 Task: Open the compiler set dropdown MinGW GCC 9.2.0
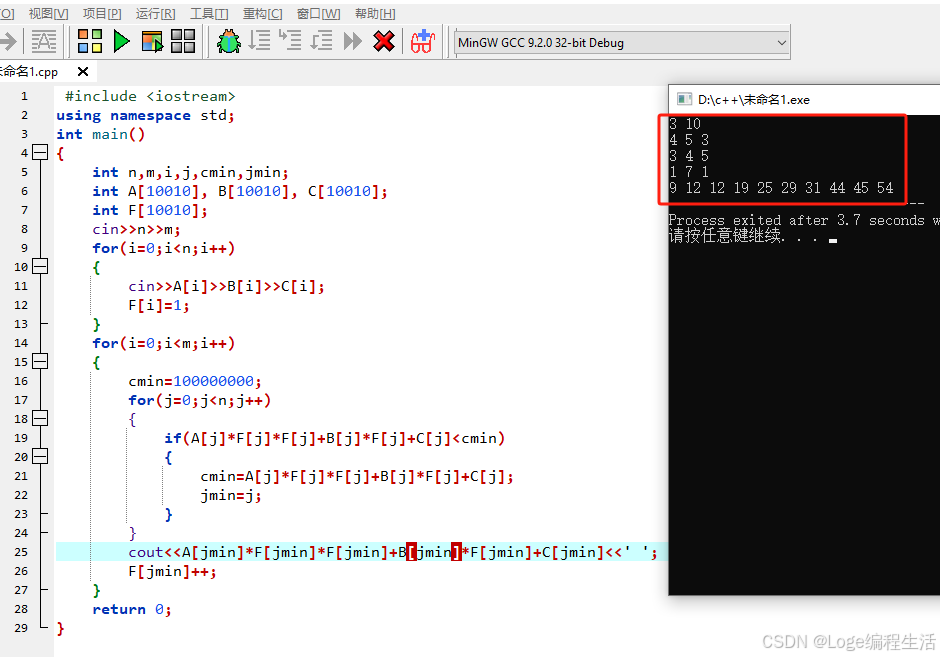tap(622, 43)
